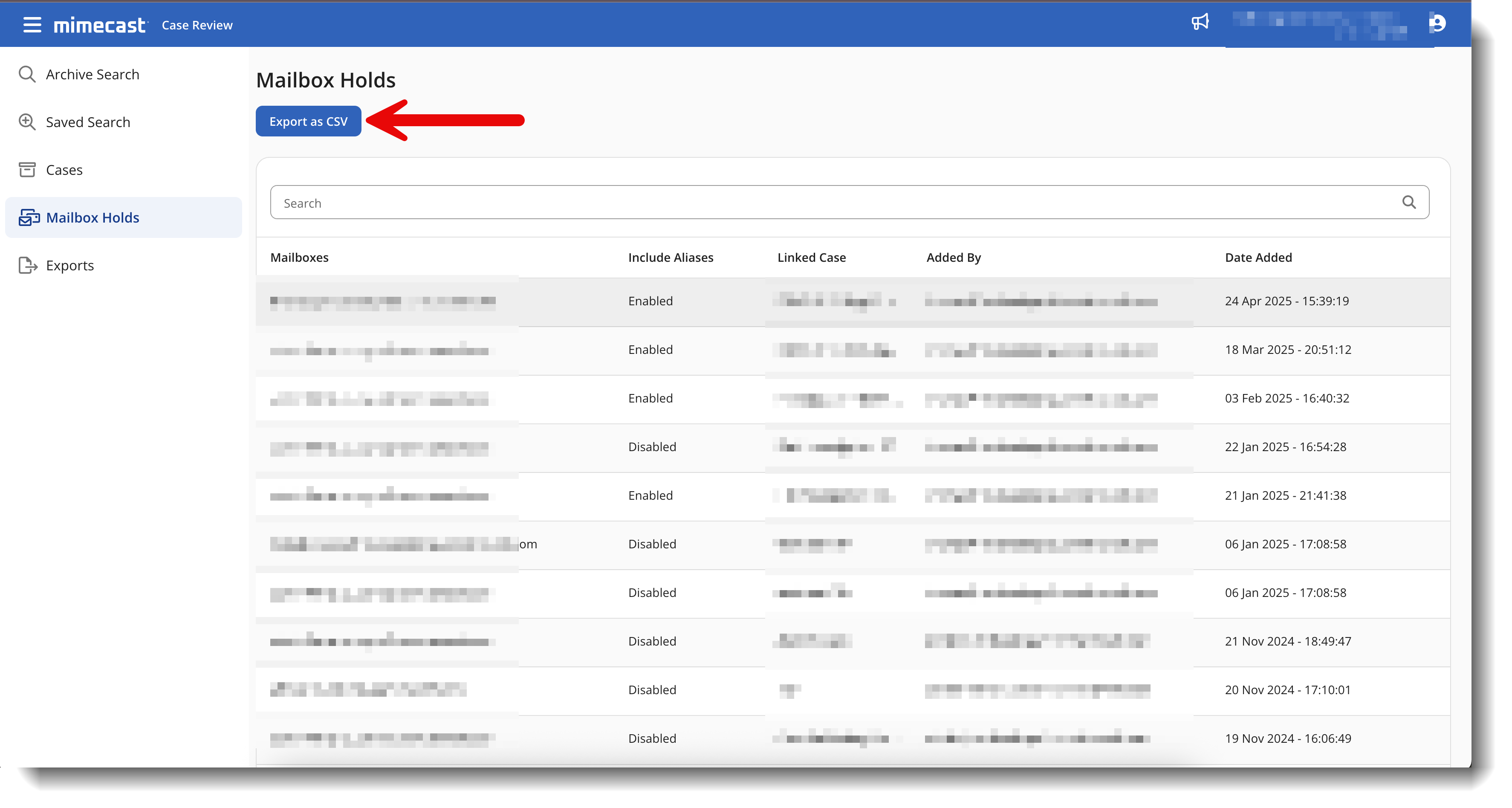Click the Archive Search magnifier icon
Image resolution: width=1512 pixels, height=808 pixels.
27,75
